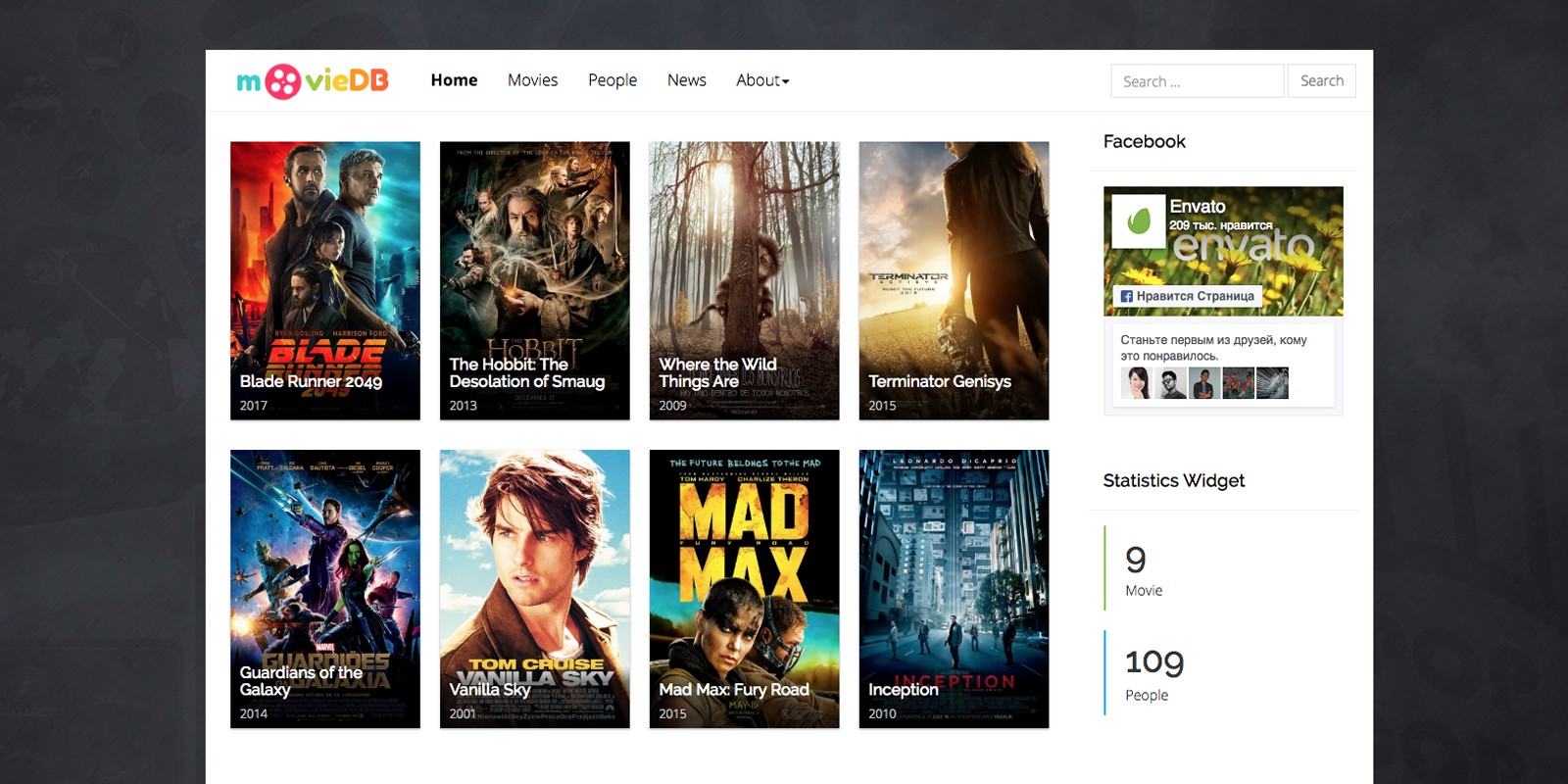This screenshot has height=784, width=1568.
Task: Open the About dropdown menu
Action: [x=761, y=80]
